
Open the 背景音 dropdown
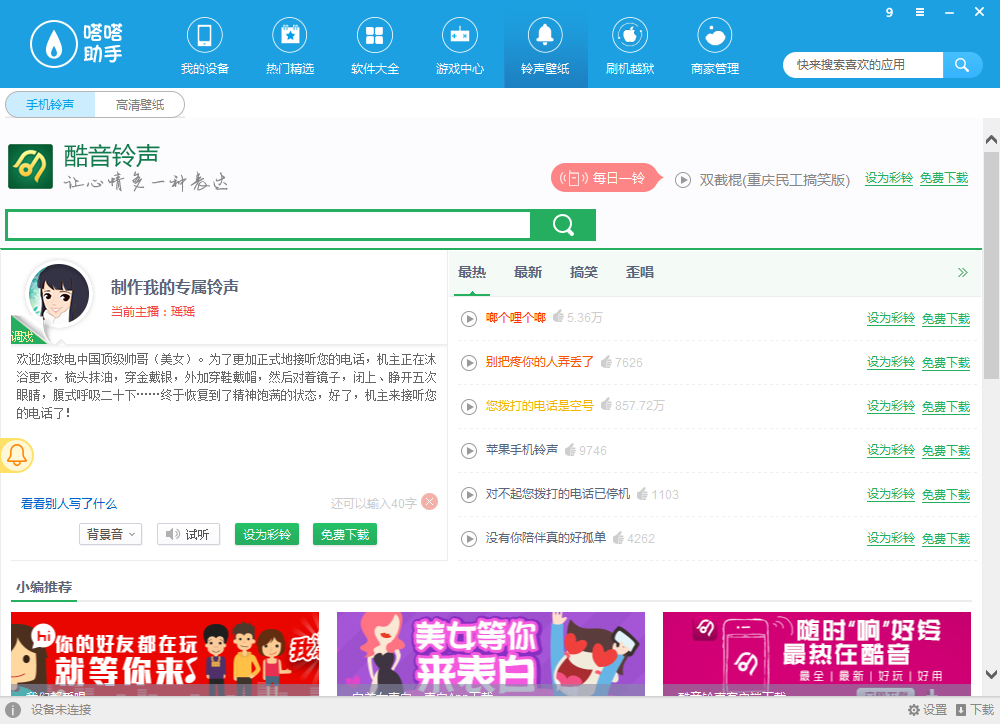(x=110, y=534)
